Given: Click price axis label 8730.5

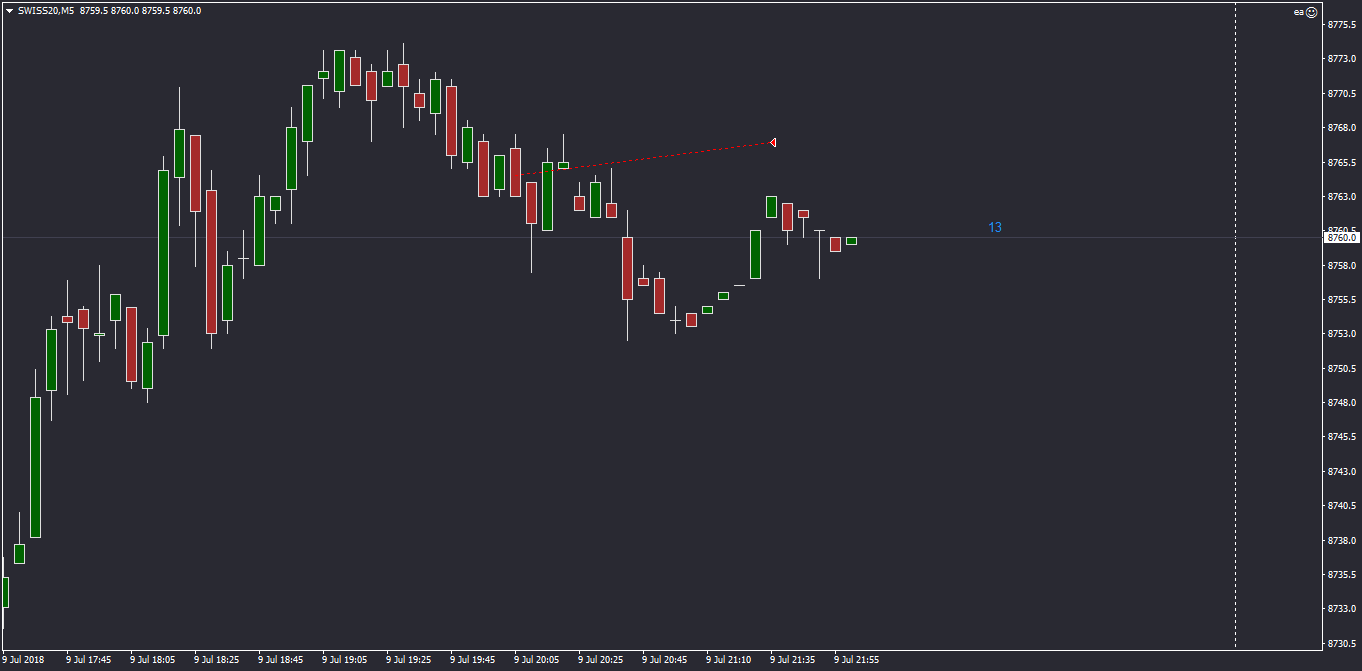Looking at the screenshot, I should [1341, 644].
